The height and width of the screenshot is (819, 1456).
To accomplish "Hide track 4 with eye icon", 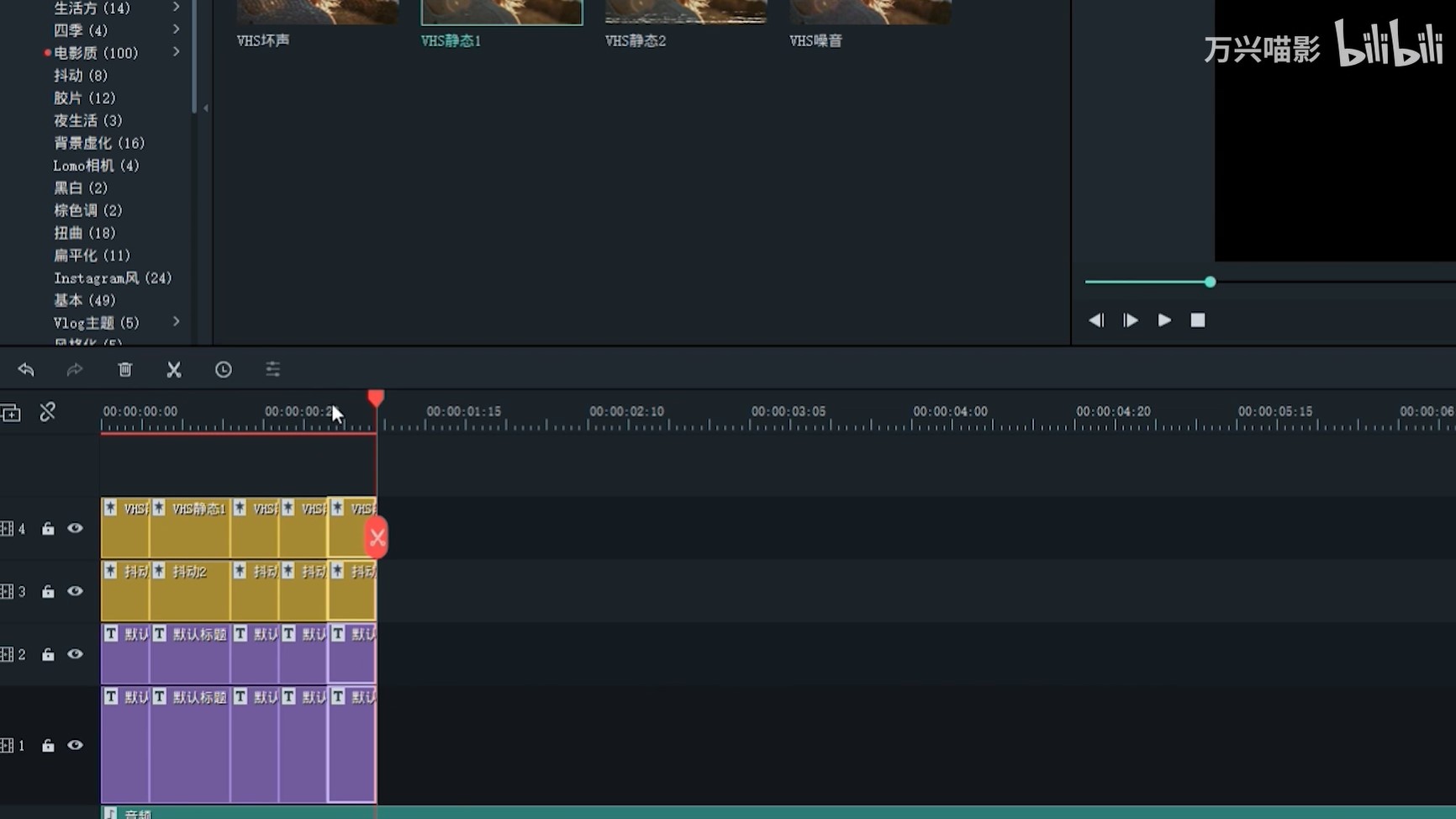I will 75,529.
